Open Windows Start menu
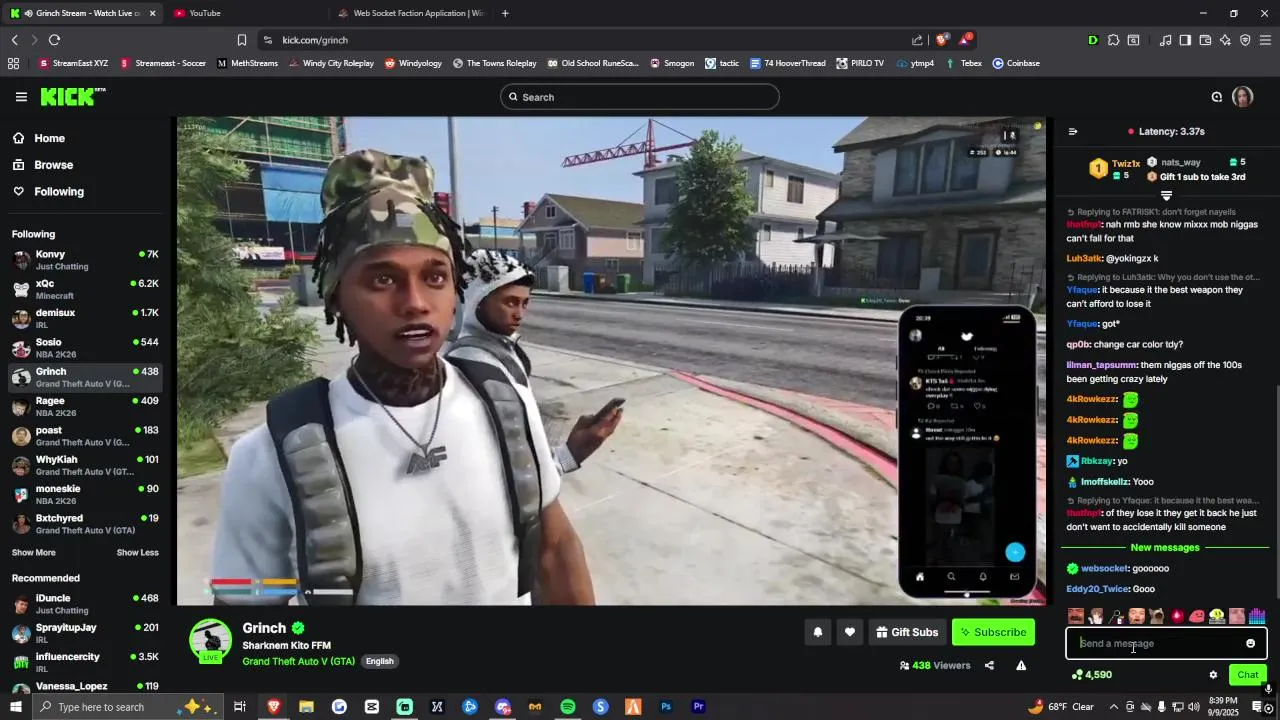This screenshot has width=1280, height=720. tap(16, 707)
